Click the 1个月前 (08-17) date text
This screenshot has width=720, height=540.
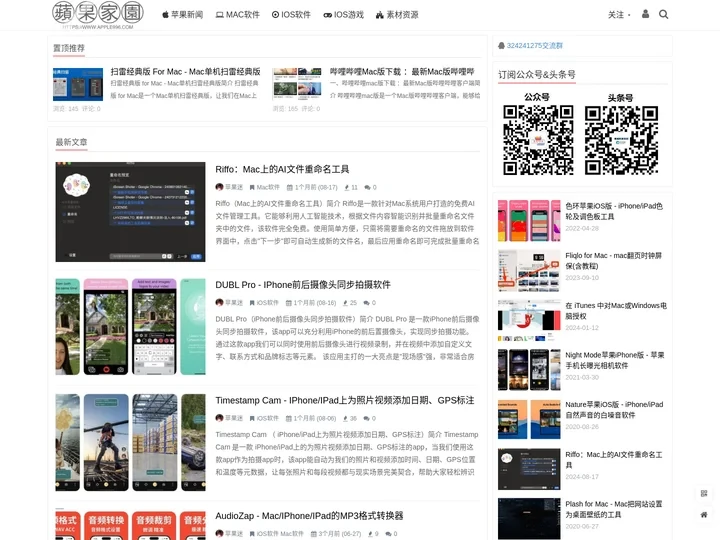316,187
